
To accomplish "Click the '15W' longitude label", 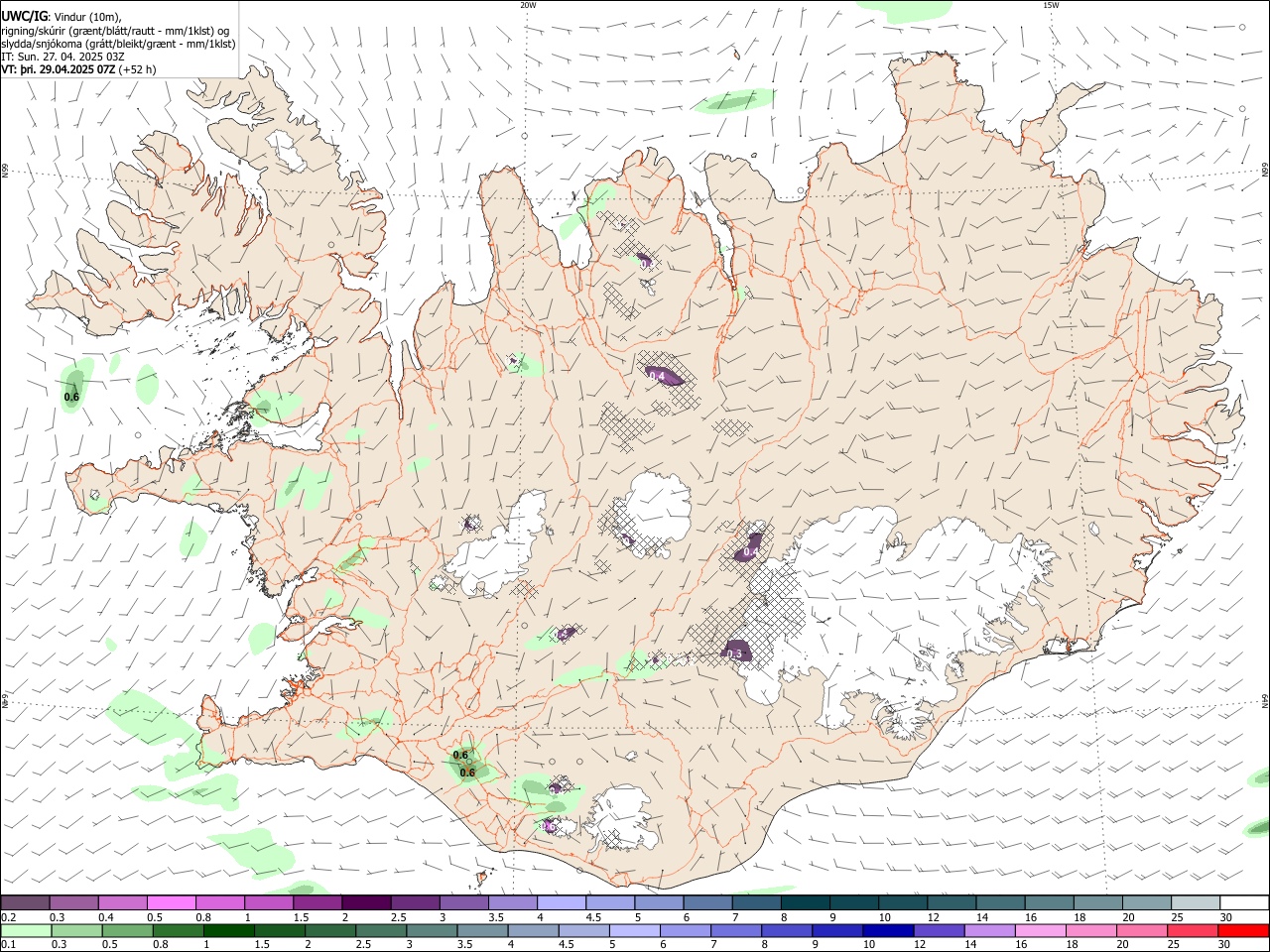I will 1051,5.
